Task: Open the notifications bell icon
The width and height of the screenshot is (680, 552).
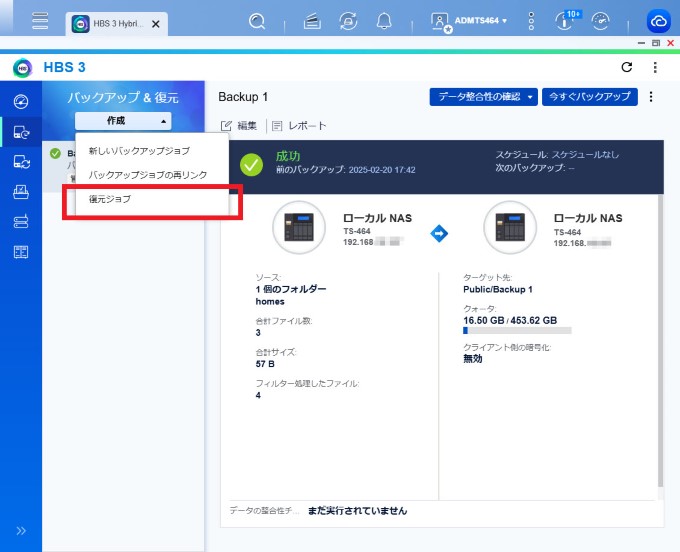Action: tap(384, 21)
